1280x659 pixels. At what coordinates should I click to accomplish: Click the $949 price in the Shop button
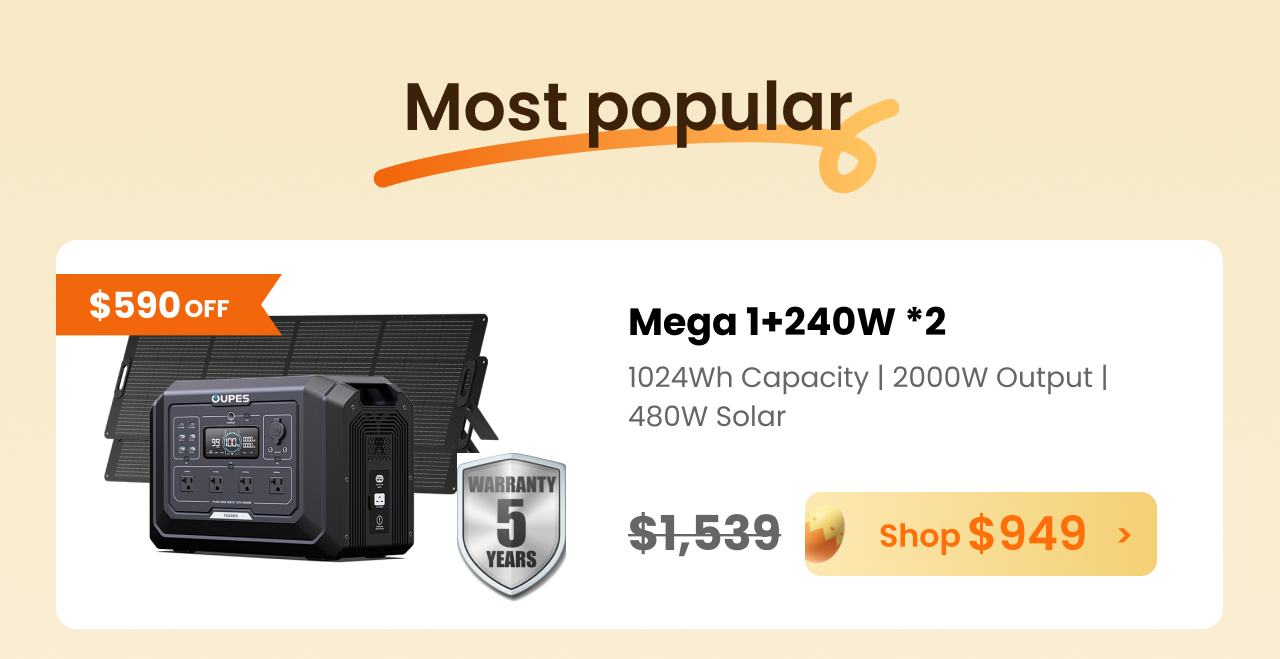tap(1027, 533)
